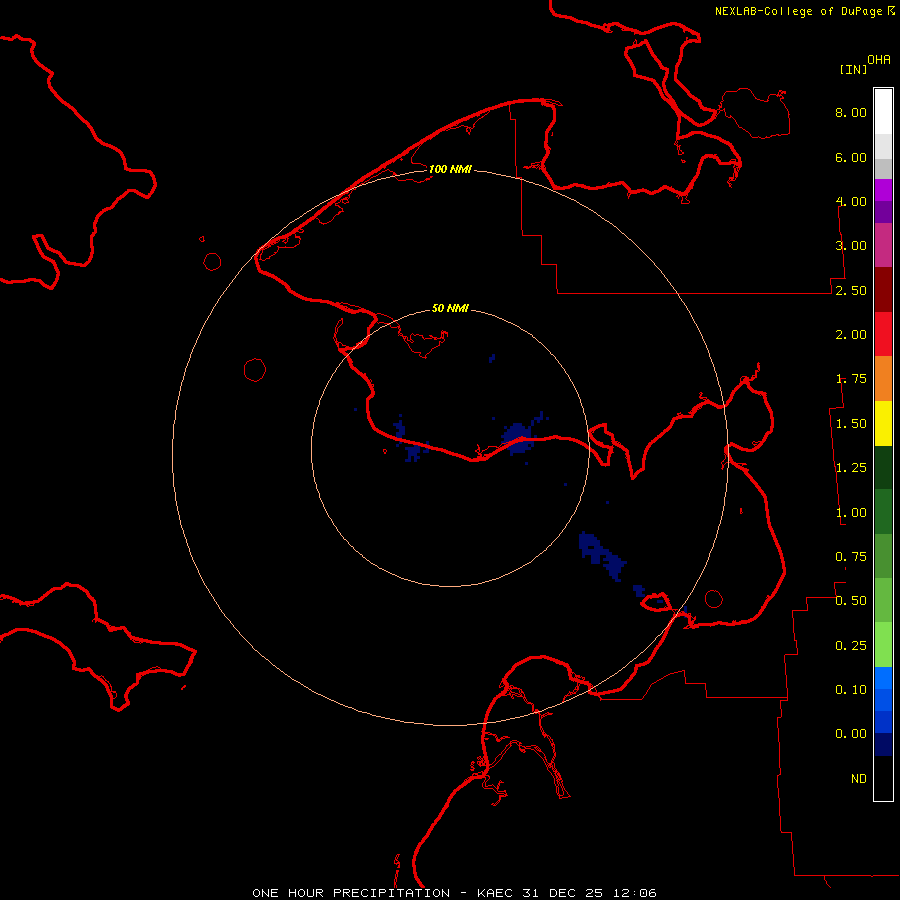
Task: Click the 100 NMI range ring label
Action: 450,170
